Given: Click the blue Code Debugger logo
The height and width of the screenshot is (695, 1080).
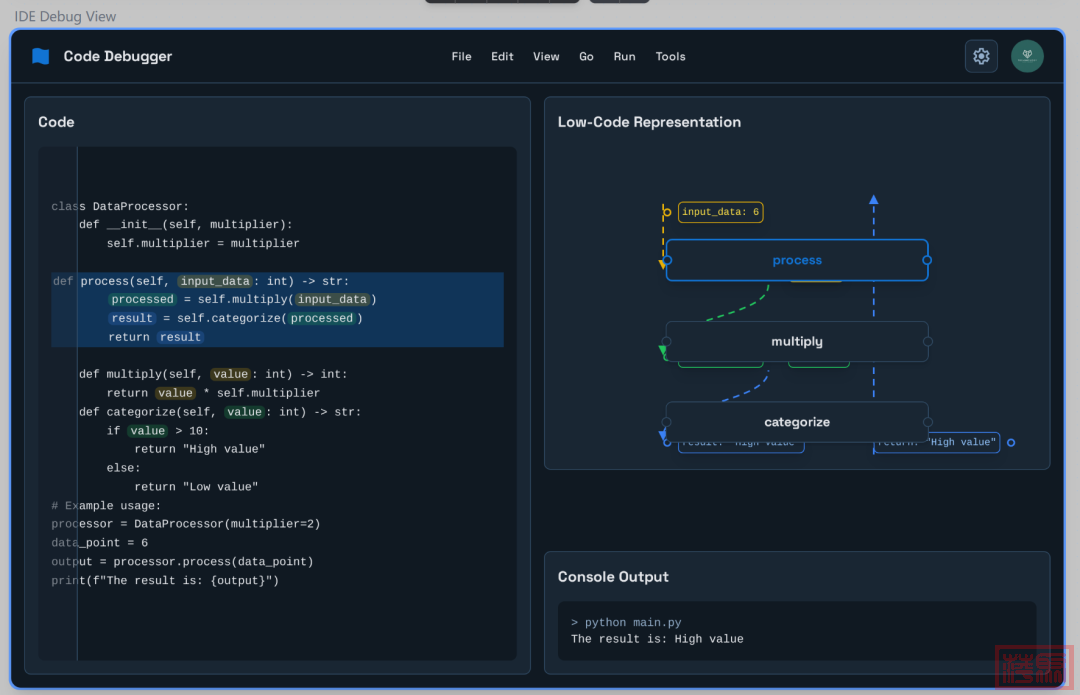Looking at the screenshot, I should [x=41, y=57].
